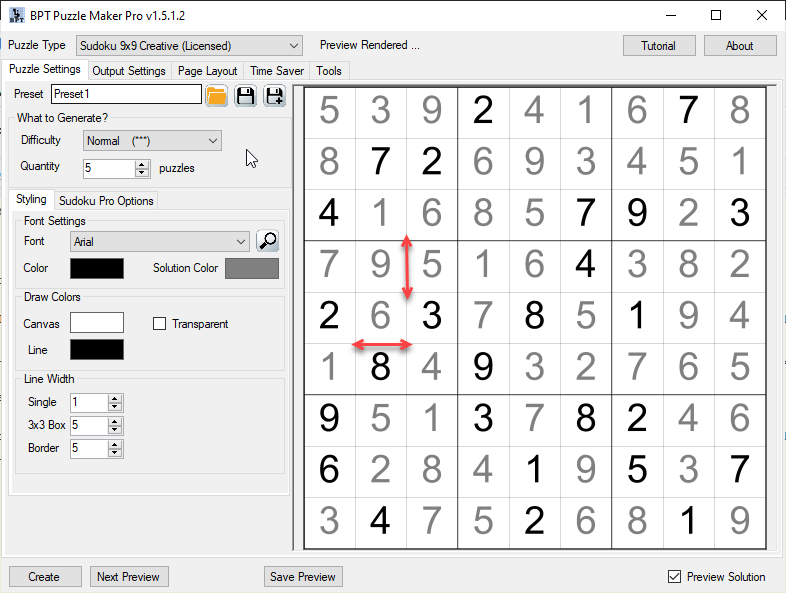Image resolution: width=786 pixels, height=593 pixels.
Task: Enable the Transparent canvas checkbox
Action: tap(159, 324)
